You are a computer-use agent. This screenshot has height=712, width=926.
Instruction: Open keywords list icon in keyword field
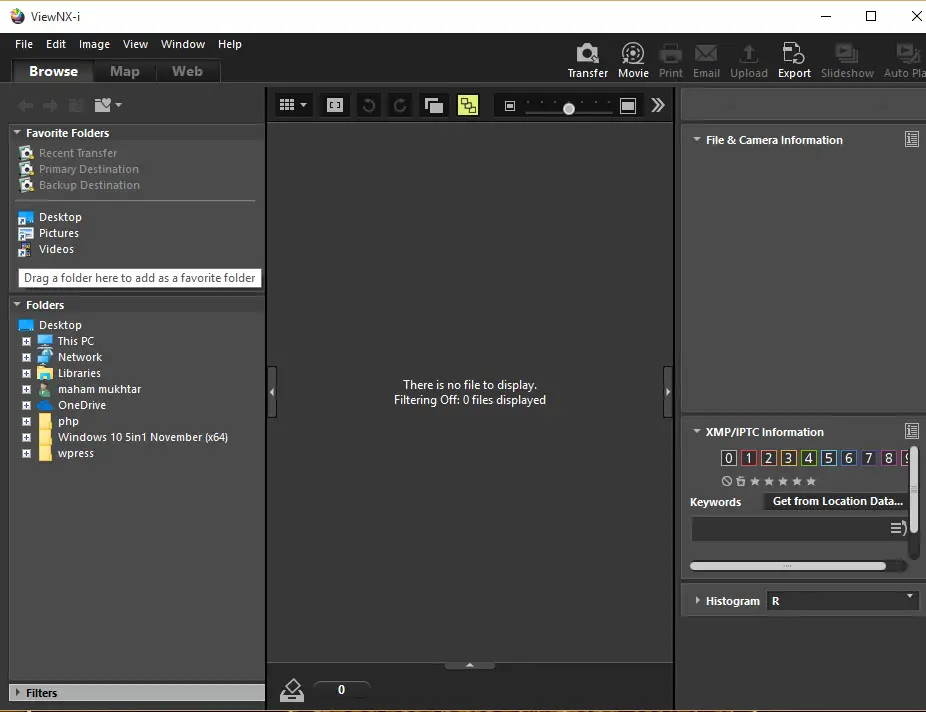pos(898,528)
